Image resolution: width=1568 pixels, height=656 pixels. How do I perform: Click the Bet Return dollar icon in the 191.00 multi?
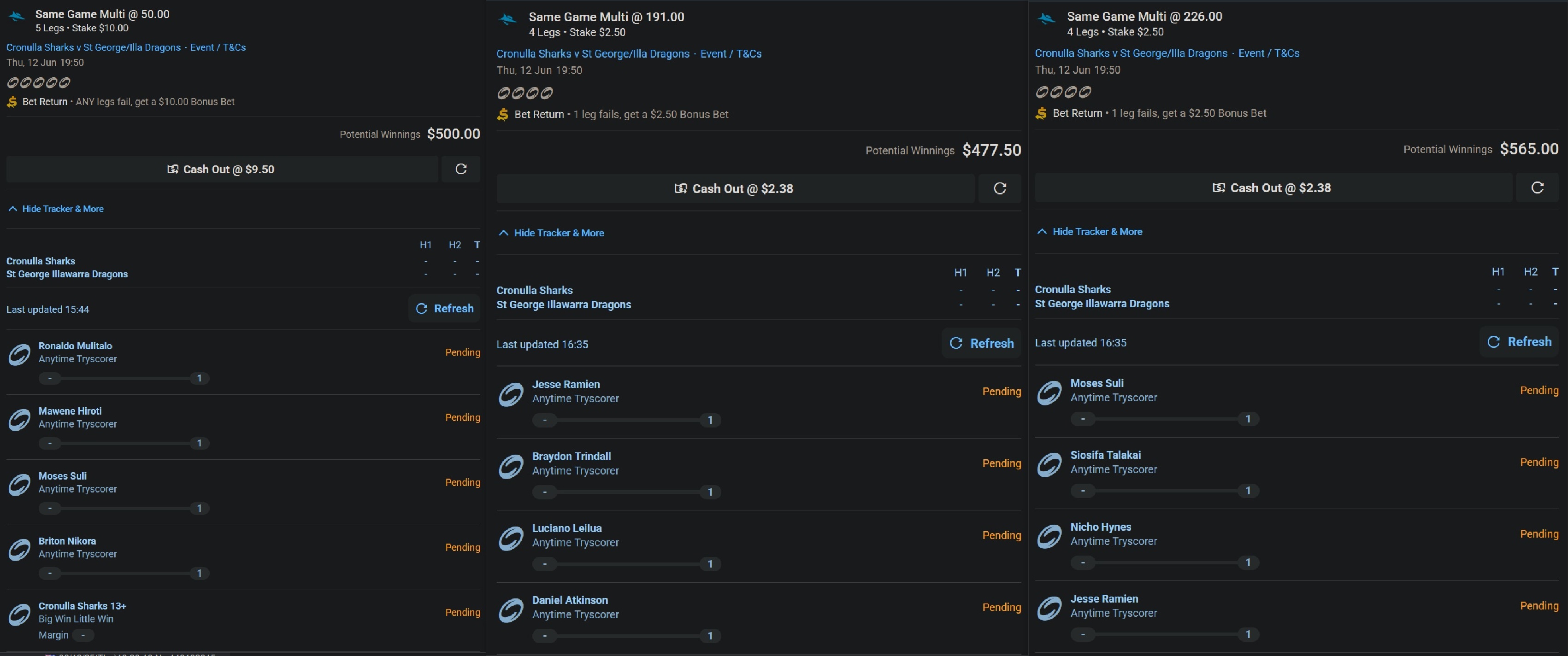tap(503, 114)
